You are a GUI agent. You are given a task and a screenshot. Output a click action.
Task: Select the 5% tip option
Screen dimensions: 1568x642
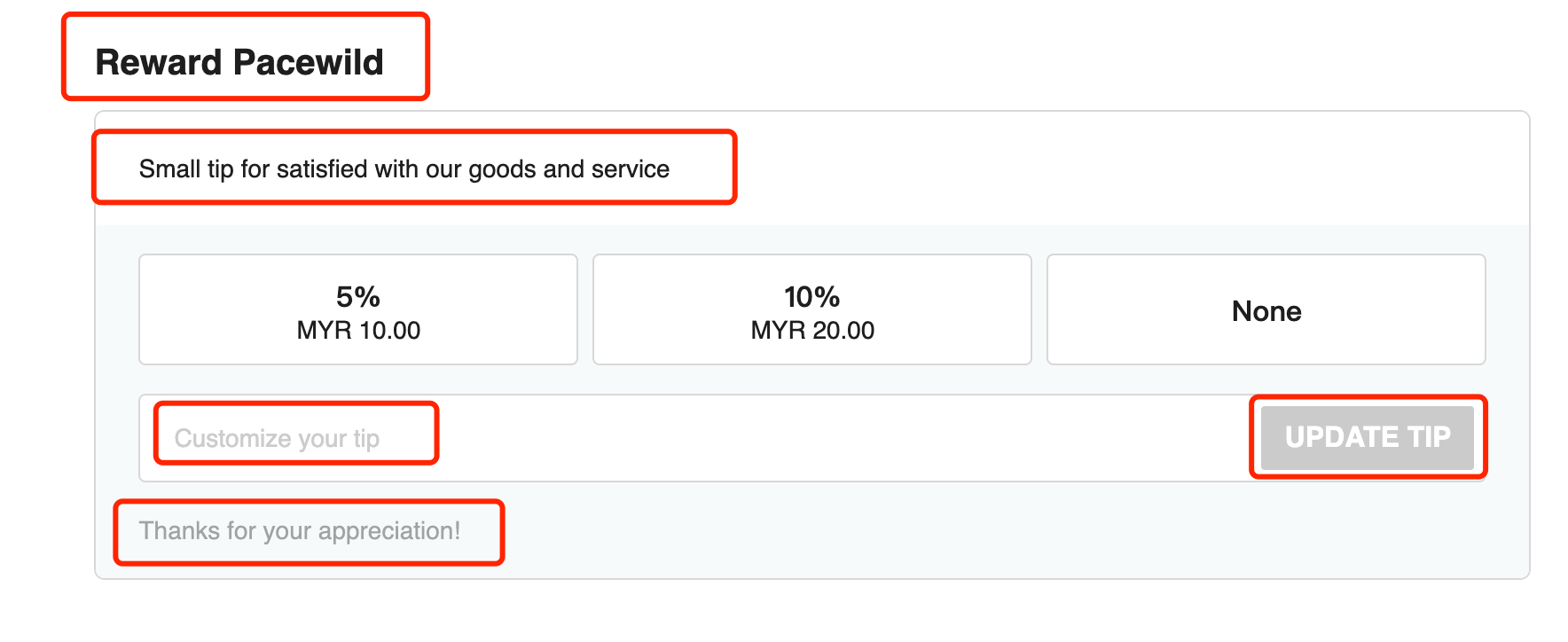[x=358, y=309]
